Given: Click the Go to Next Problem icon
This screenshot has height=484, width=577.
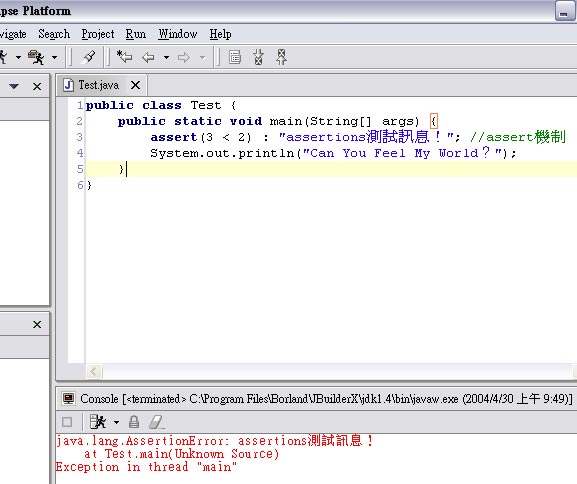Looking at the screenshot, I should tap(258, 57).
